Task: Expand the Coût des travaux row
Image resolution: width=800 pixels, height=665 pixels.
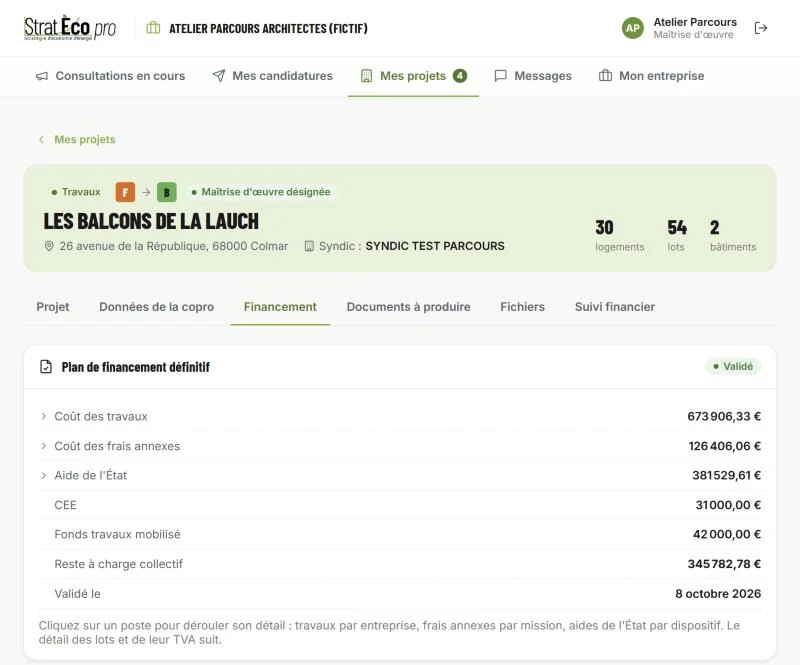Action: [x=400, y=416]
